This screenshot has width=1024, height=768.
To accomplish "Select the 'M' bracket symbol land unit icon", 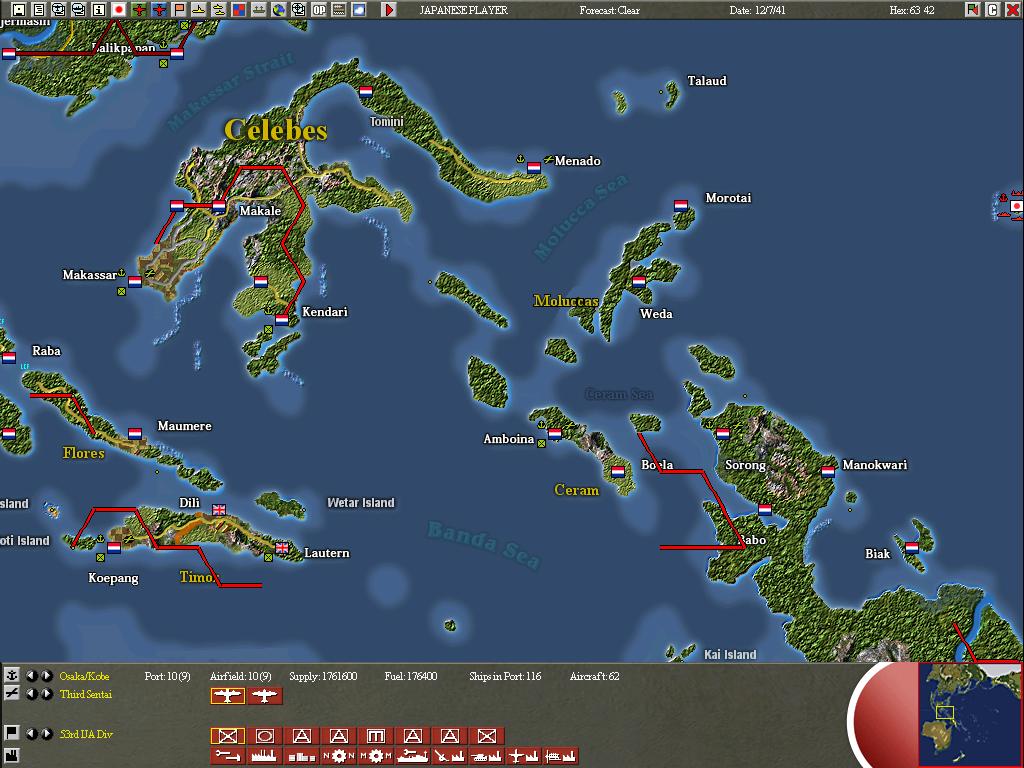I will pyautogui.click(x=376, y=736).
